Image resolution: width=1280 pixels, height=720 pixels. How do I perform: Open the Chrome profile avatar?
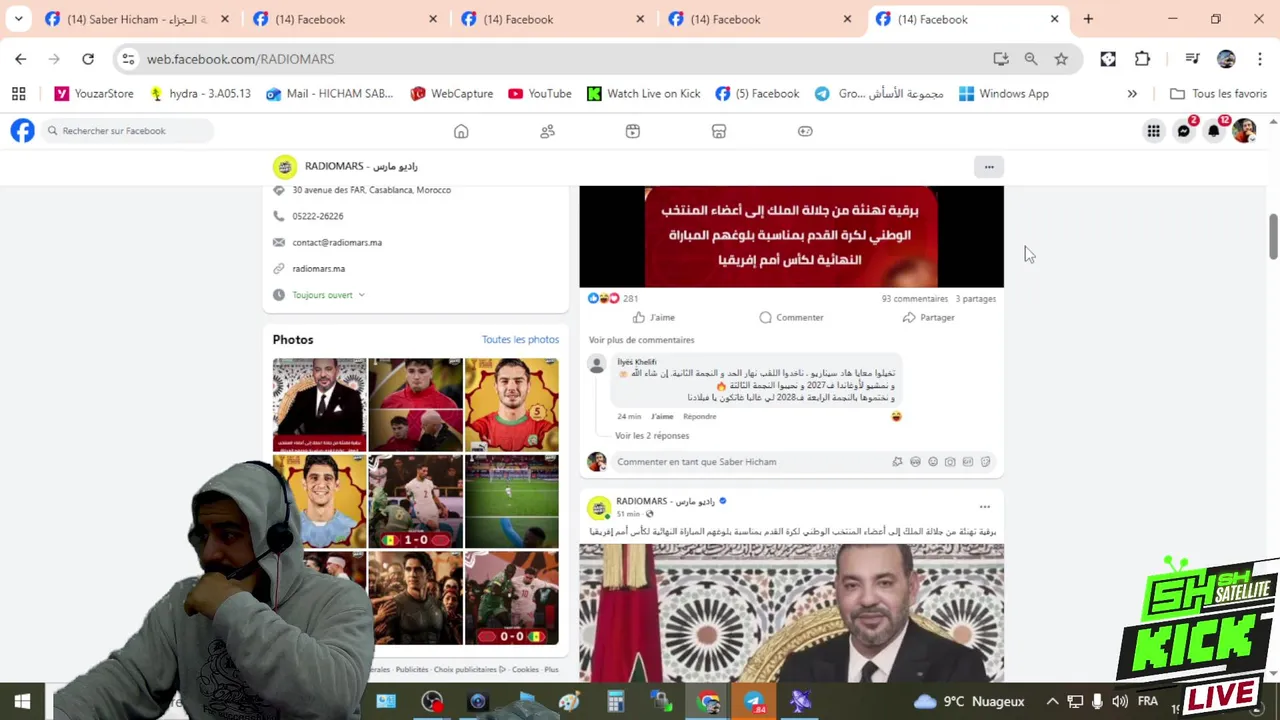click(x=1226, y=59)
